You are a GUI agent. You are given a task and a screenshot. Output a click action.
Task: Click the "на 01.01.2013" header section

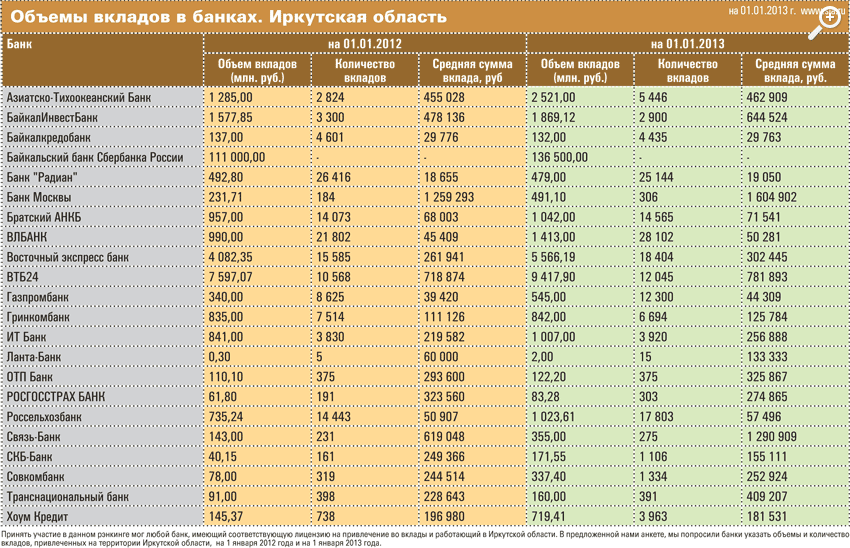(x=686, y=44)
